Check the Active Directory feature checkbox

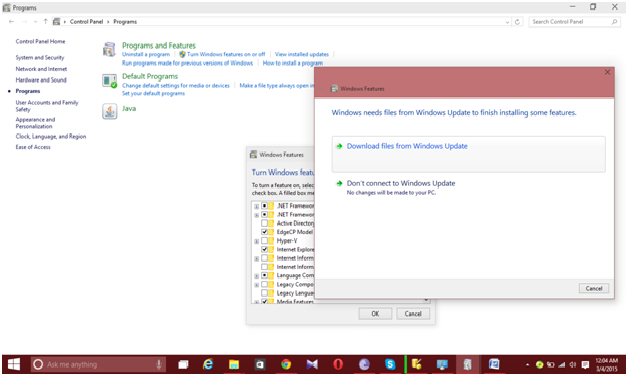click(x=264, y=223)
